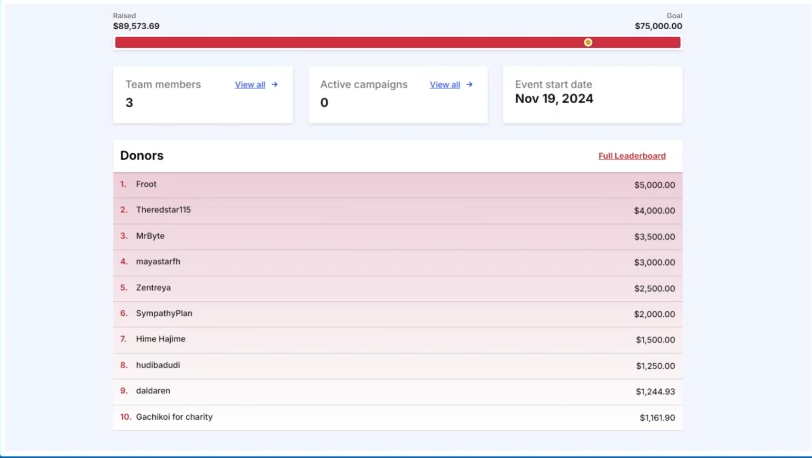Click the Donors heading
The width and height of the screenshot is (812, 458).
click(x=142, y=155)
